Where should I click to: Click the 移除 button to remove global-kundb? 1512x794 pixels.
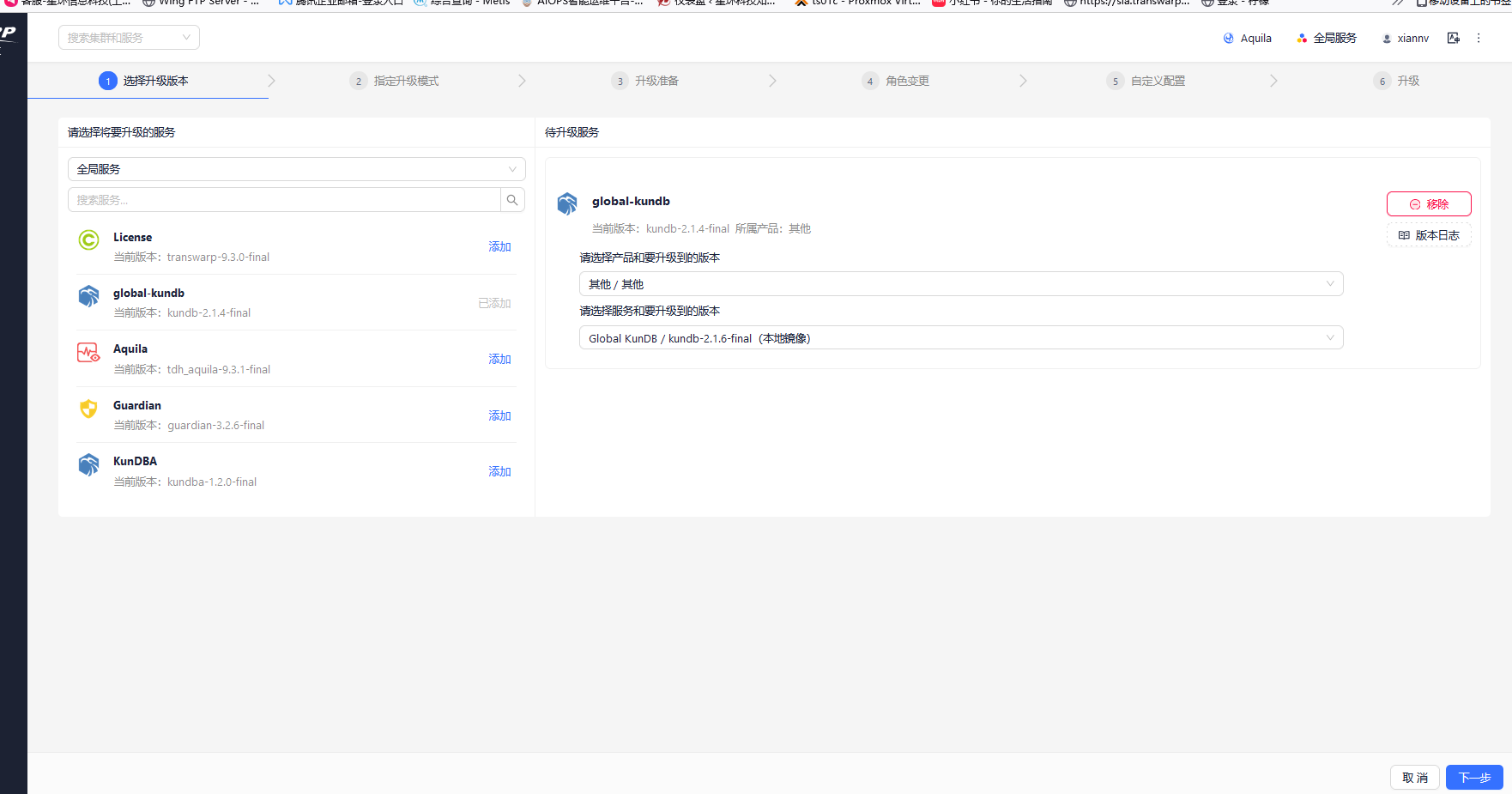tap(1429, 203)
